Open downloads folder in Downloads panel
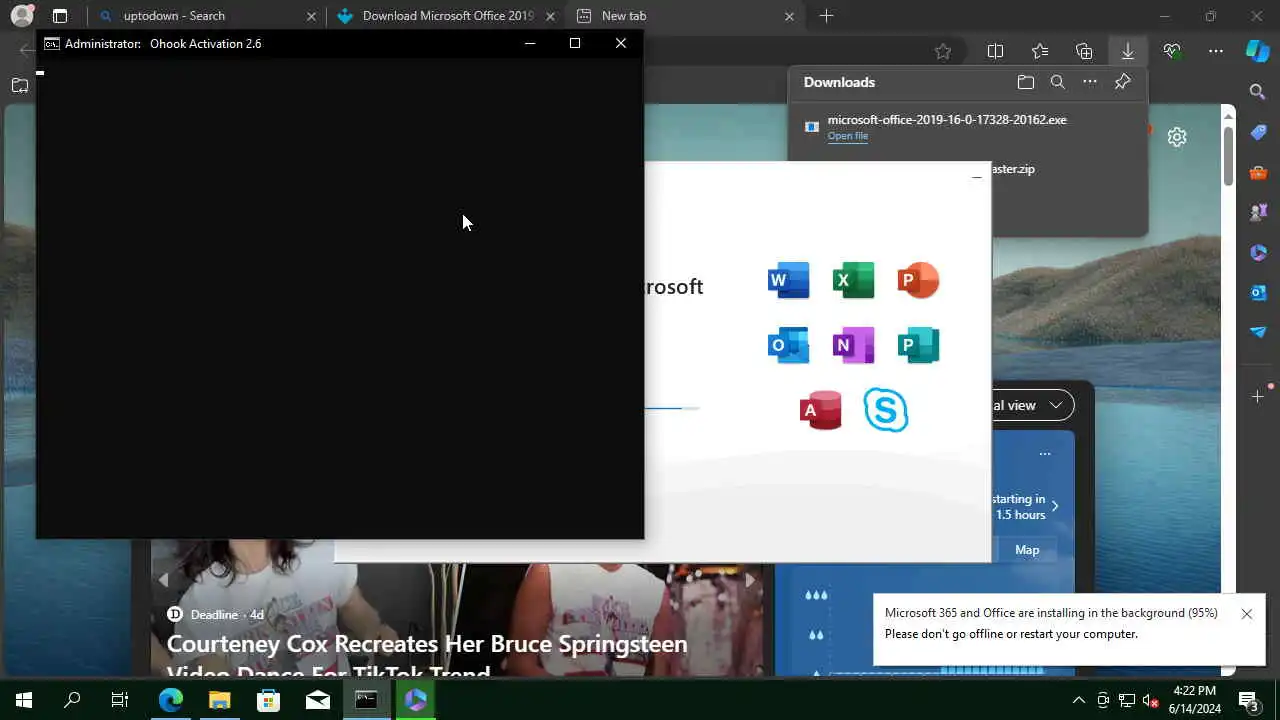This screenshot has width=1280, height=720. click(x=1025, y=82)
